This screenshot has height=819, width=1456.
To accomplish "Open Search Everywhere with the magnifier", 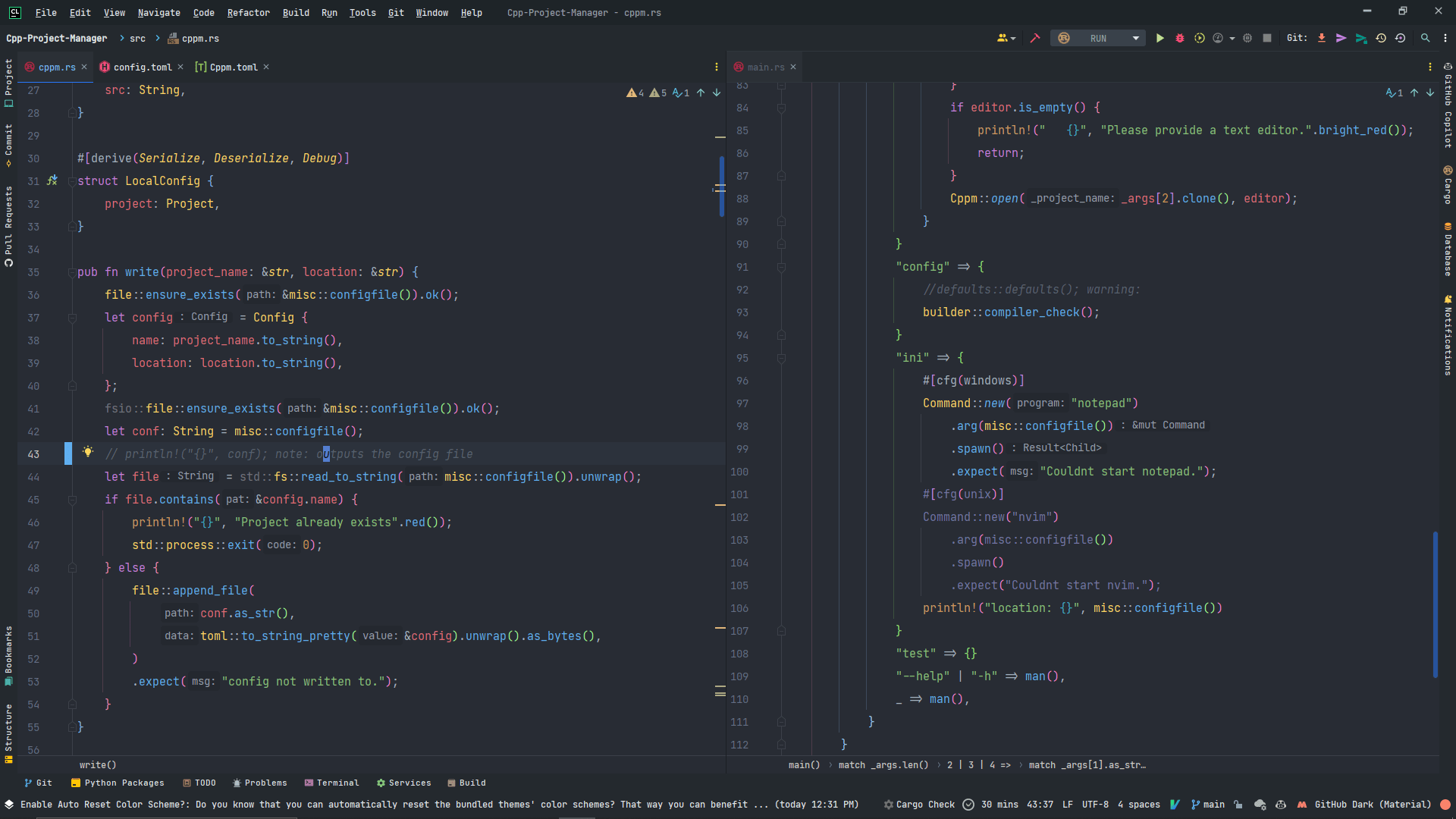I will 1426,37.
